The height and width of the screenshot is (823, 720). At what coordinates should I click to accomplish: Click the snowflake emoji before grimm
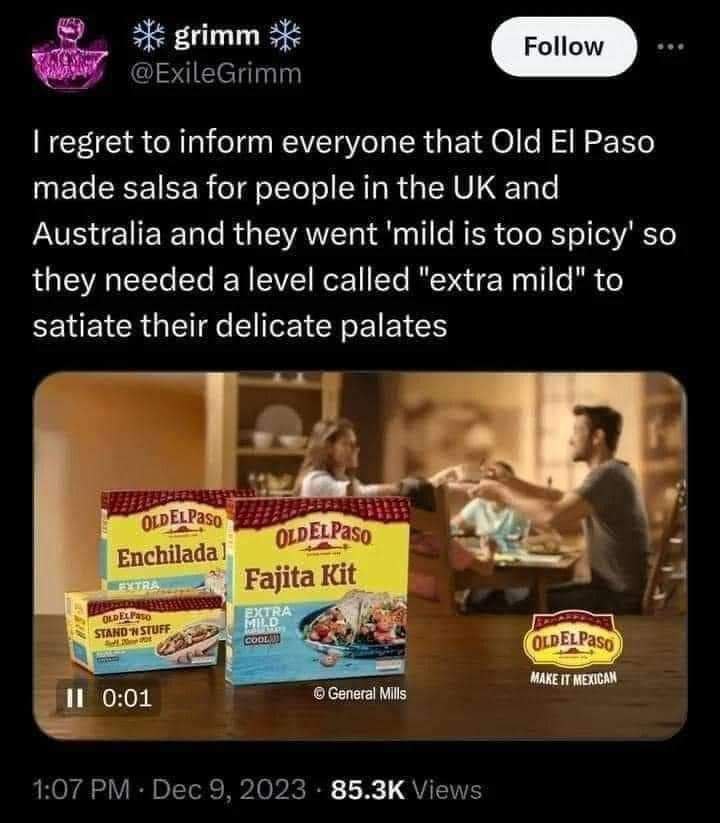148,36
